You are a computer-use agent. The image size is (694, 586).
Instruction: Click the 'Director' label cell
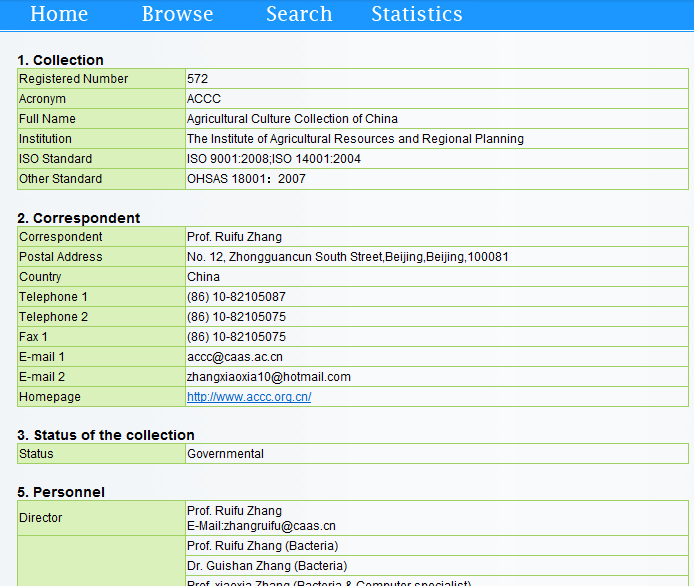pyautogui.click(x=101, y=518)
